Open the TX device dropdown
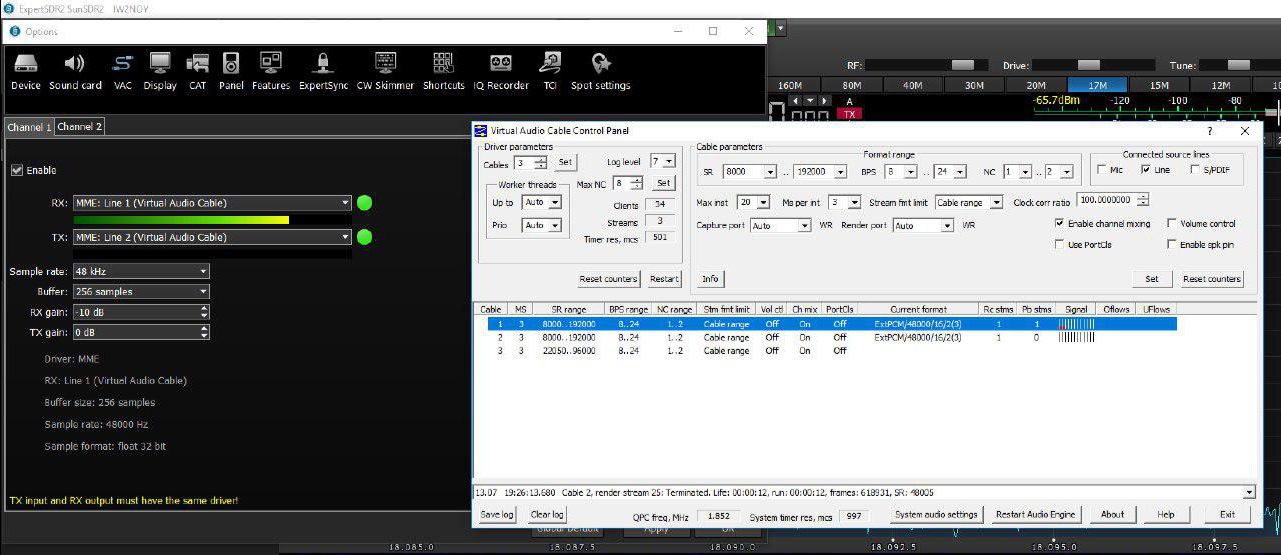 tap(212, 237)
